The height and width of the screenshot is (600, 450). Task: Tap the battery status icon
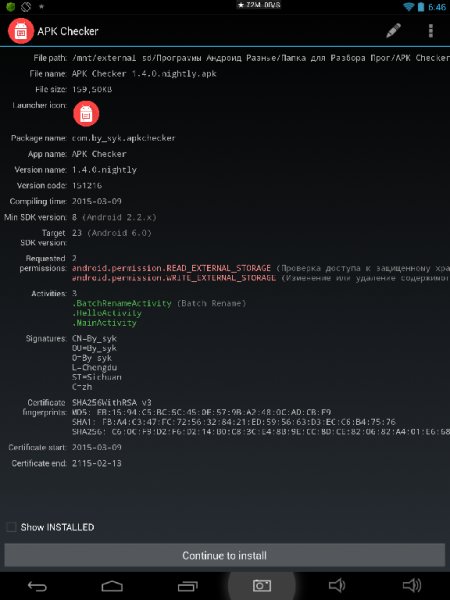421,7
